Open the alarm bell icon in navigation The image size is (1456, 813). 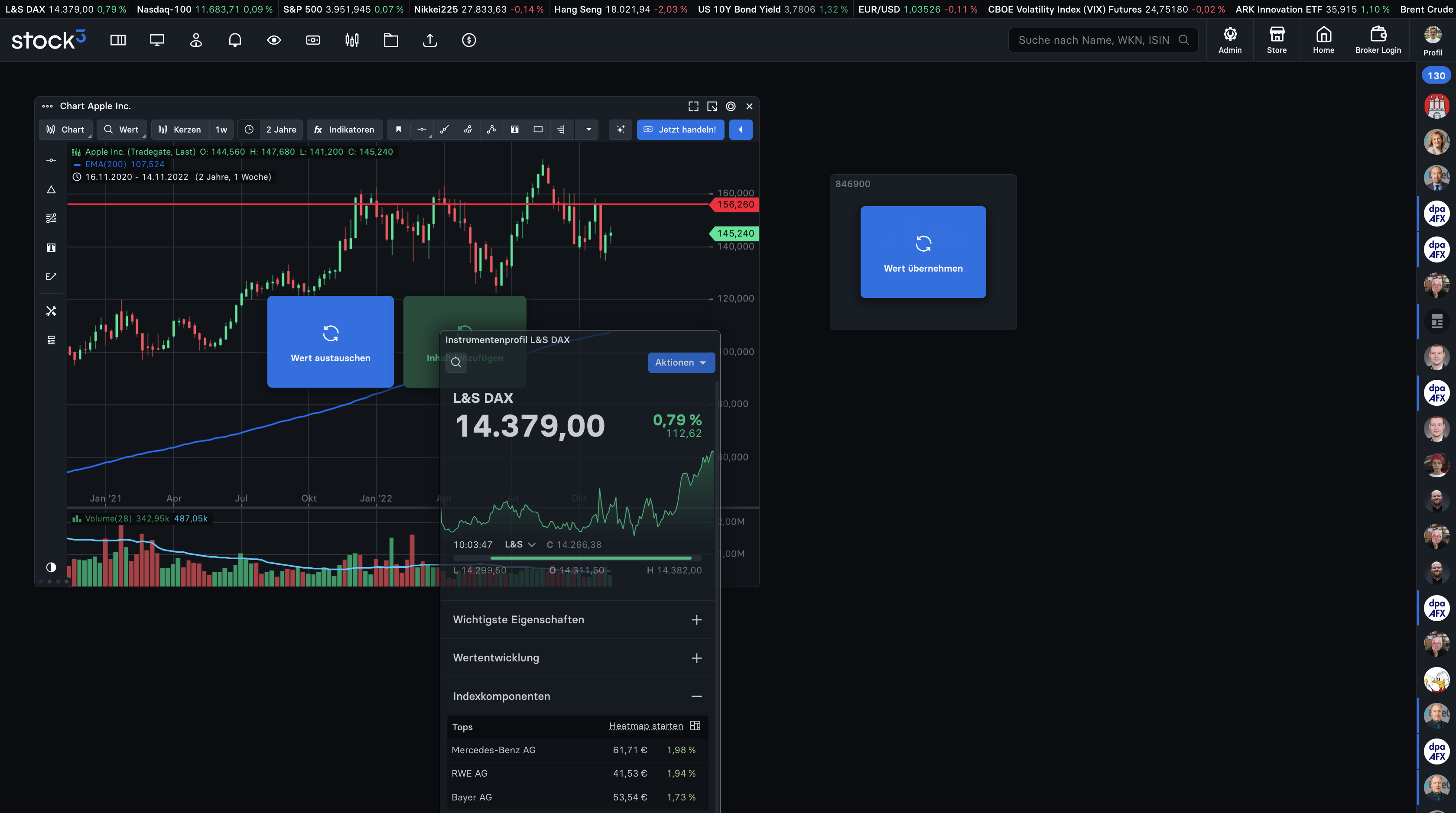point(234,40)
